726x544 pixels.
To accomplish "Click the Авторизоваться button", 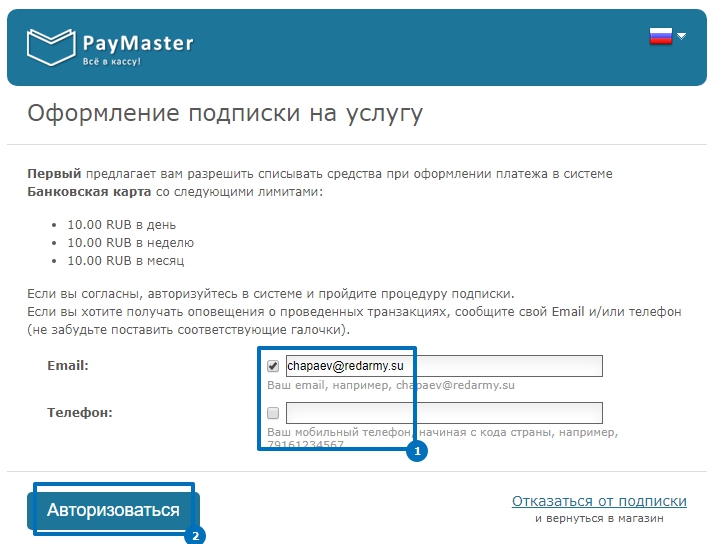I will (x=113, y=510).
